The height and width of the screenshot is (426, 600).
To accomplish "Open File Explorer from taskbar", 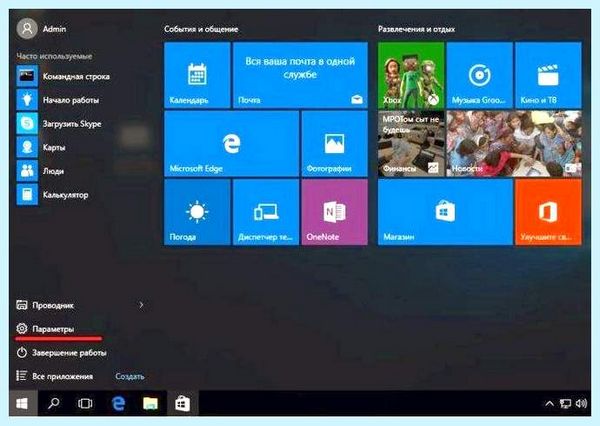I will [x=150, y=403].
